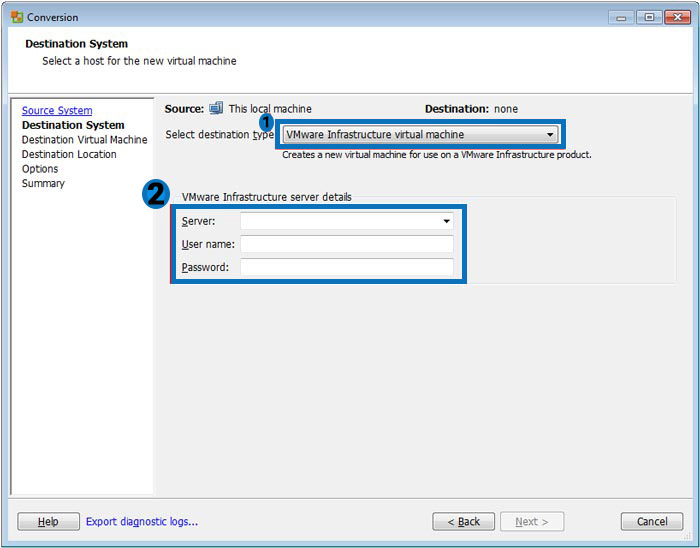Image resolution: width=700 pixels, height=548 pixels.
Task: Go Back to previous wizard page
Action: pos(463,521)
